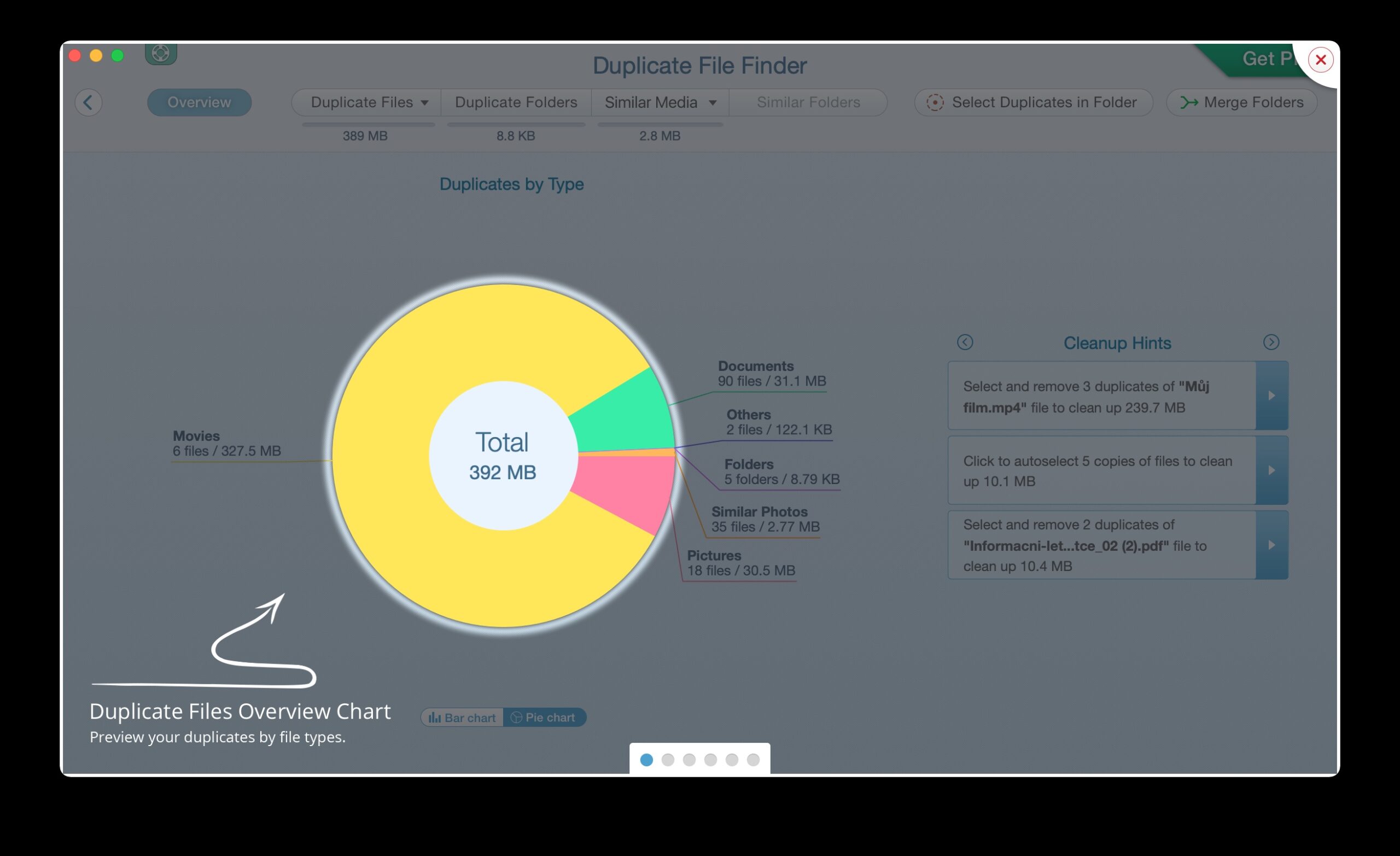
Task: Jump to second tutorial page dot
Action: (x=668, y=760)
